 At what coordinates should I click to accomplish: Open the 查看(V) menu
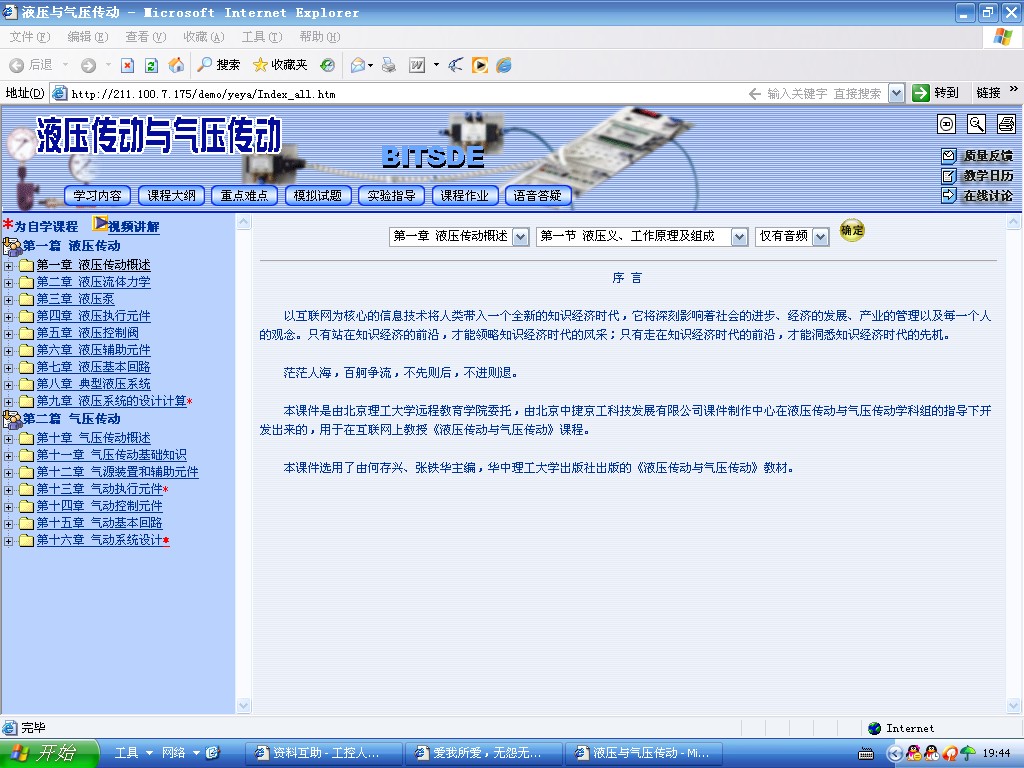[x=145, y=37]
